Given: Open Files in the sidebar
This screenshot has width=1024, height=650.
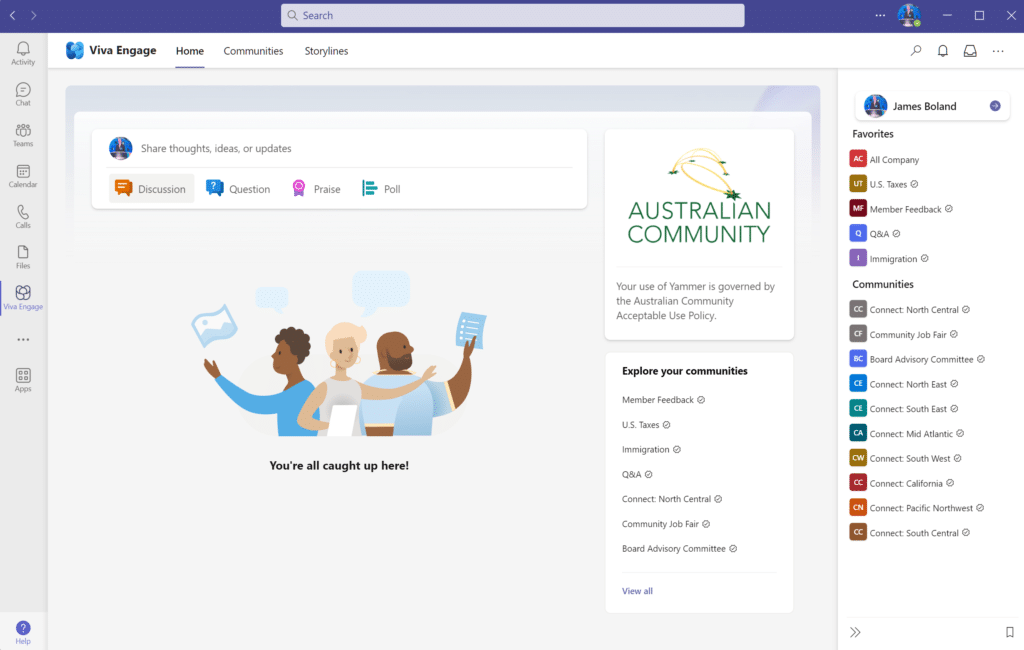Looking at the screenshot, I should 23,257.
